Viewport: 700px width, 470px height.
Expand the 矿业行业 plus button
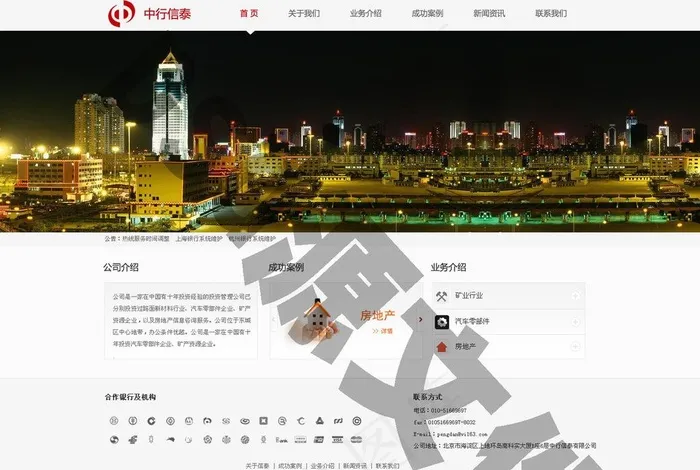coord(575,296)
